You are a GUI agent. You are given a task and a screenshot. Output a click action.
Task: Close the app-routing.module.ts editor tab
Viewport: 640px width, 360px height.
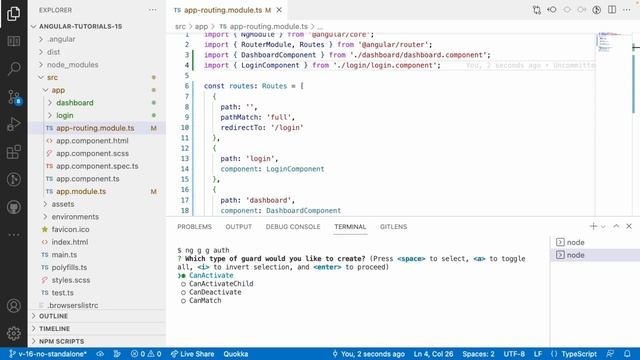[279, 10]
